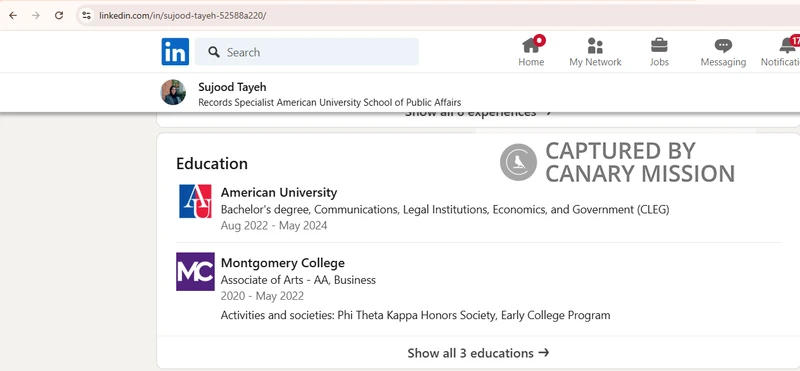Select the My Network label
This screenshot has width=800, height=371.
tap(595, 62)
